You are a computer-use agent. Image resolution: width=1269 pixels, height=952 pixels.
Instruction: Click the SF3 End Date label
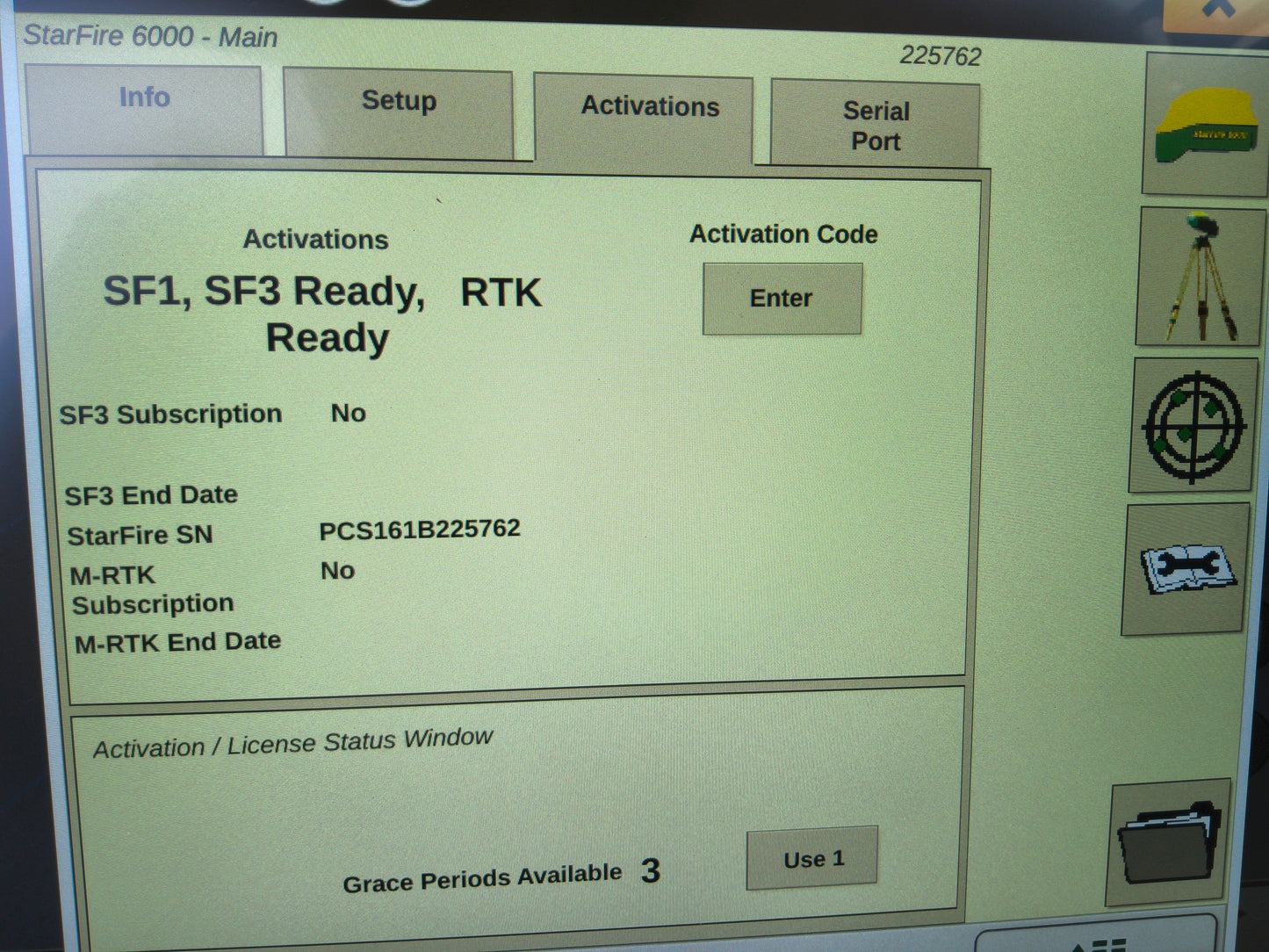tap(151, 495)
